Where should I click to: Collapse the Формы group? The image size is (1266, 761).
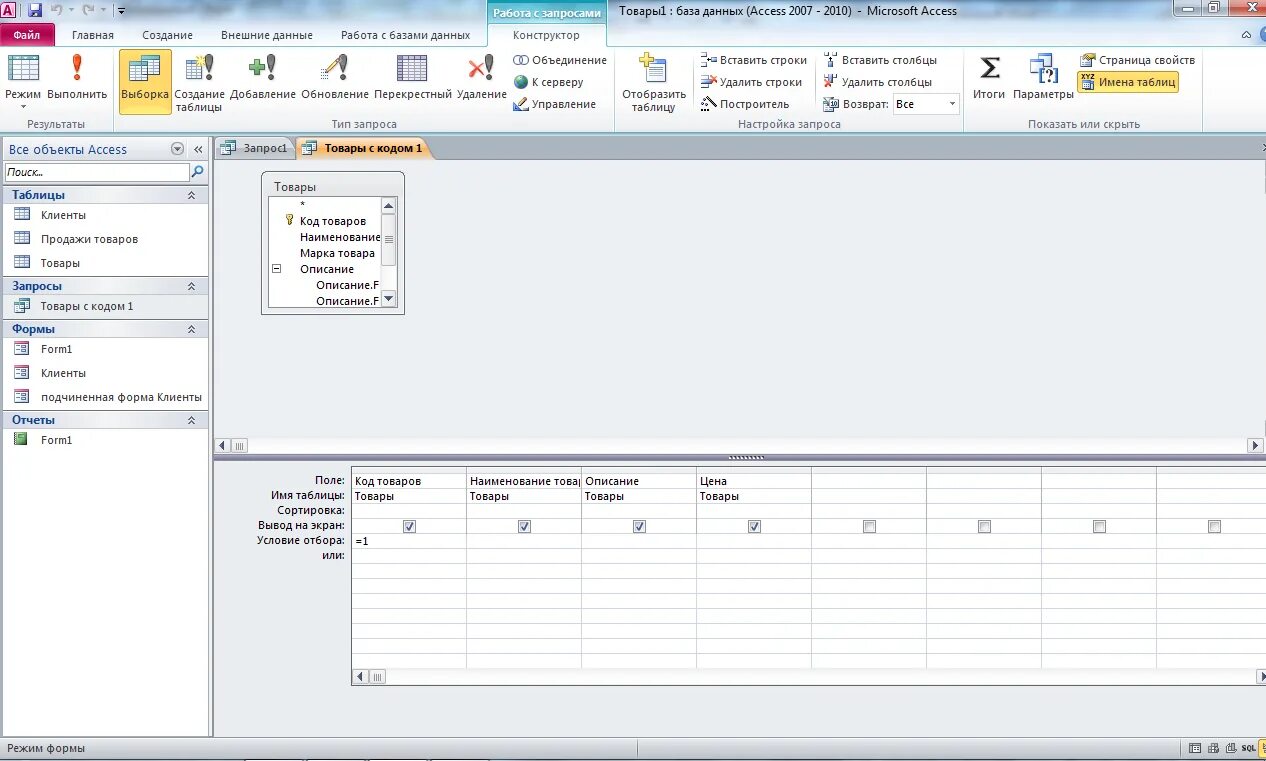(x=191, y=329)
